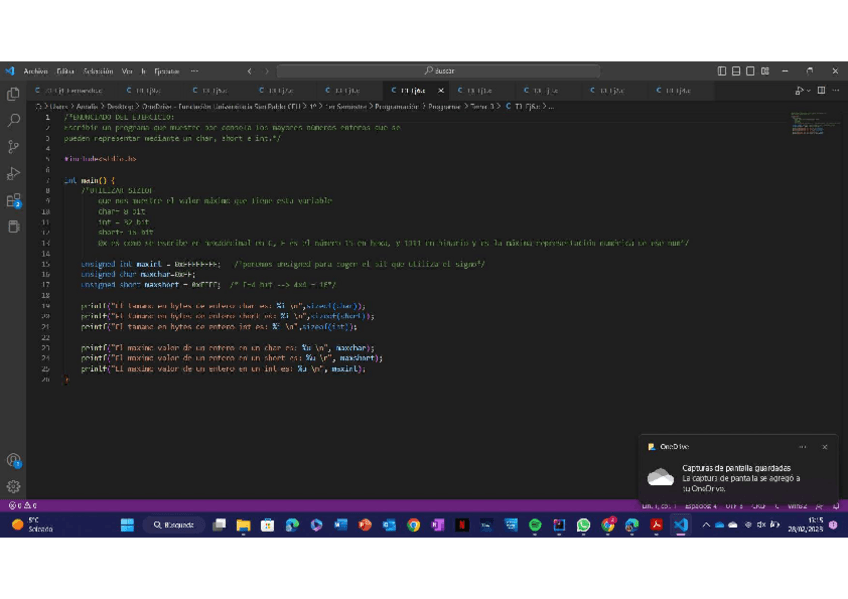The image size is (848, 599).
Task: Click line and column status bar indicator
Action: (x=658, y=506)
